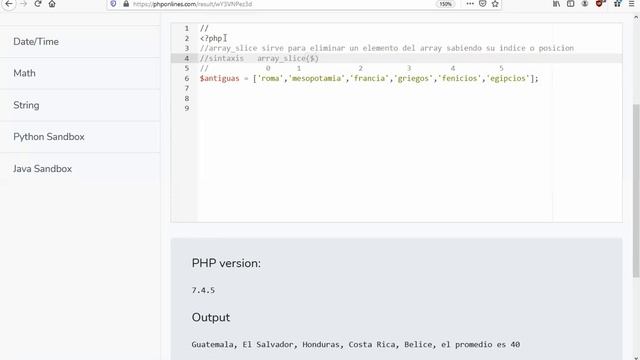Screen dimensions: 640x360
Task: Click the 'fenicios' string in code
Action: (460, 78)
